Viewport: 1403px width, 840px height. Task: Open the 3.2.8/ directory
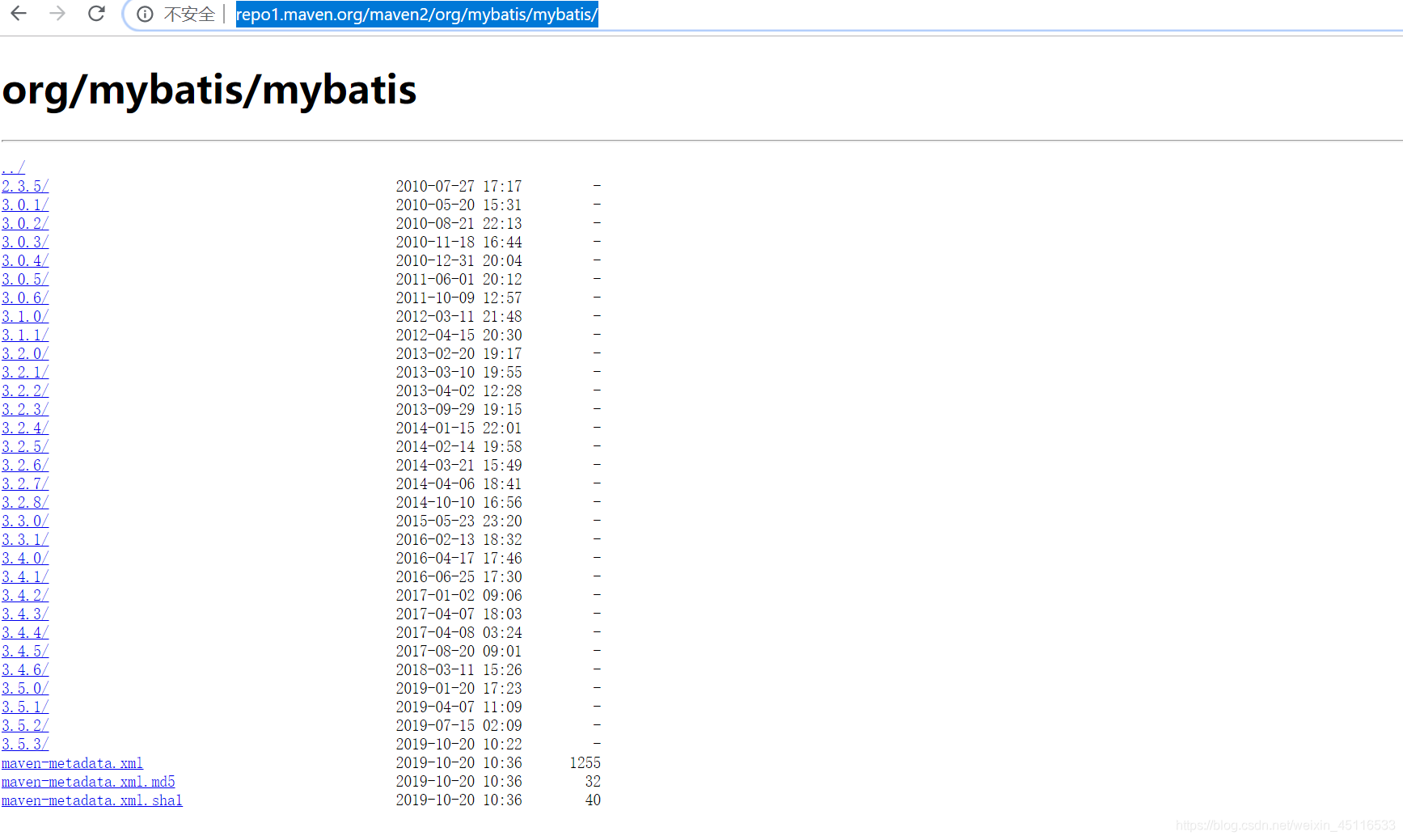tap(25, 502)
